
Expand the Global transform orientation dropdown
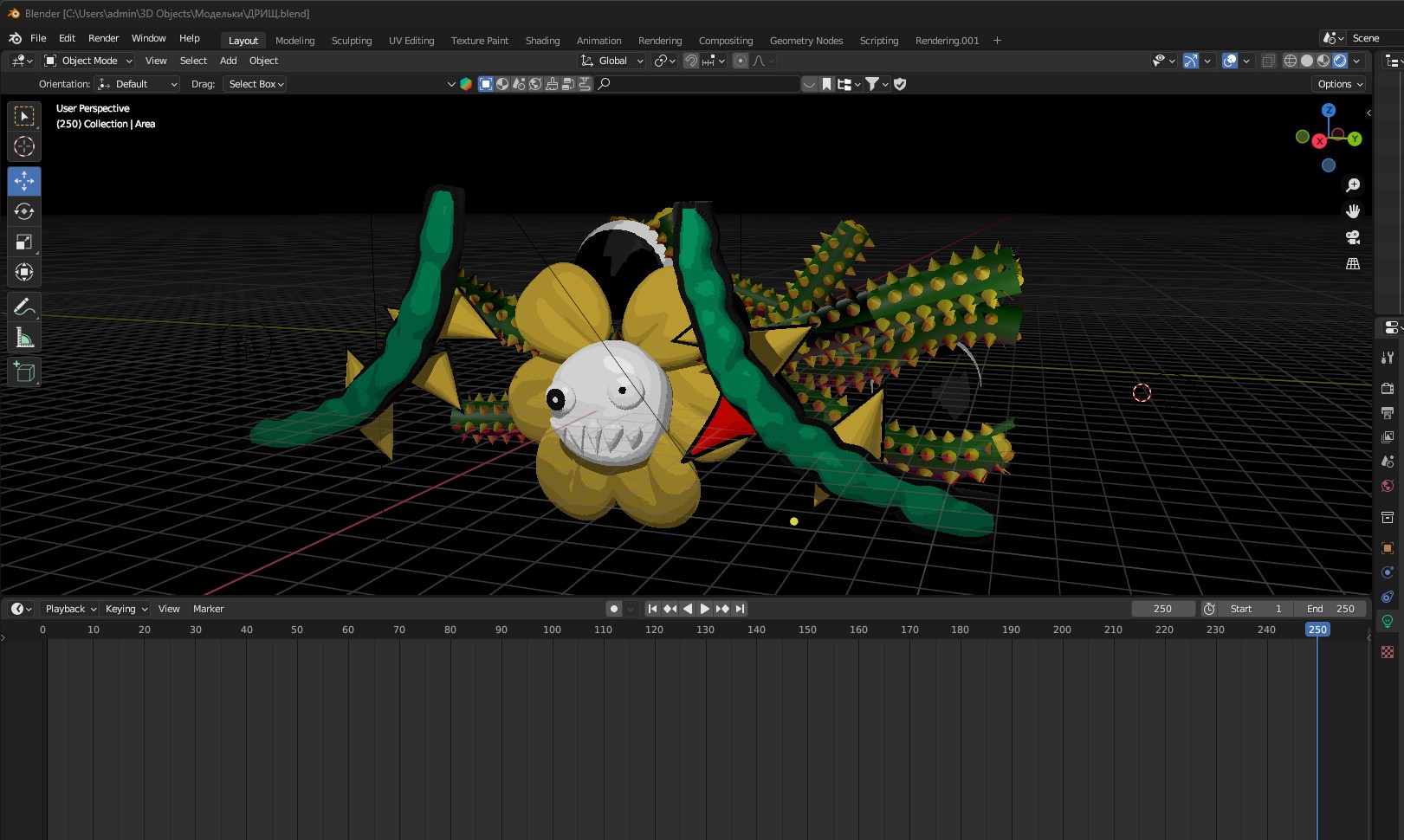(x=612, y=61)
